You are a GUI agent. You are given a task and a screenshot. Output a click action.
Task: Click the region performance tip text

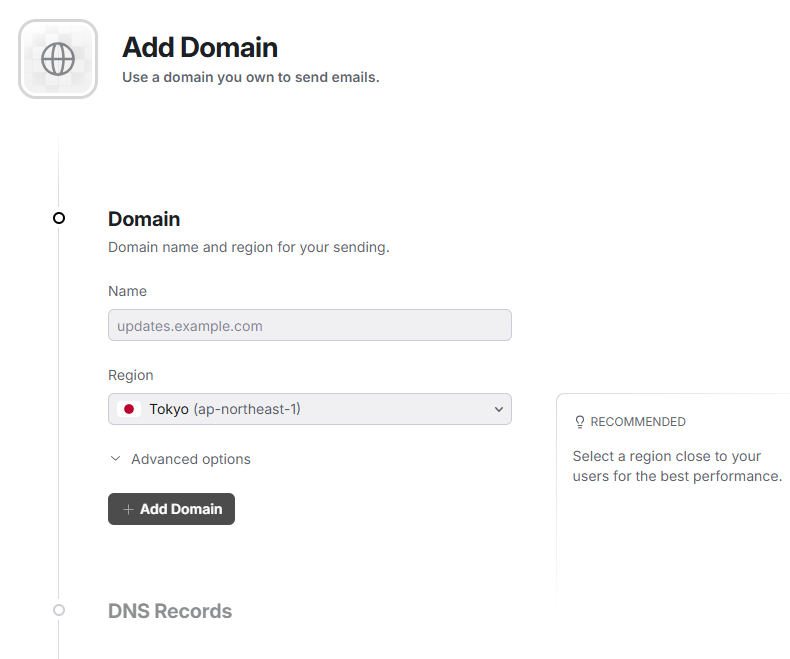[x=676, y=466]
